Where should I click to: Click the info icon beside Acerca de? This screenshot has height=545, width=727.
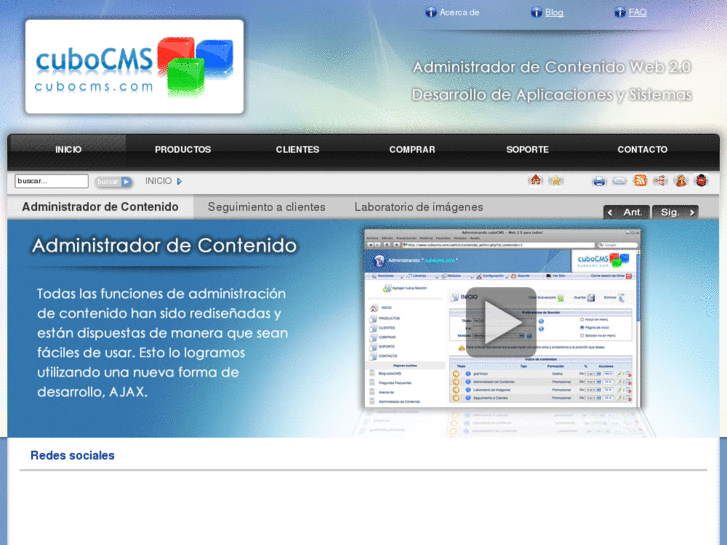(x=431, y=13)
